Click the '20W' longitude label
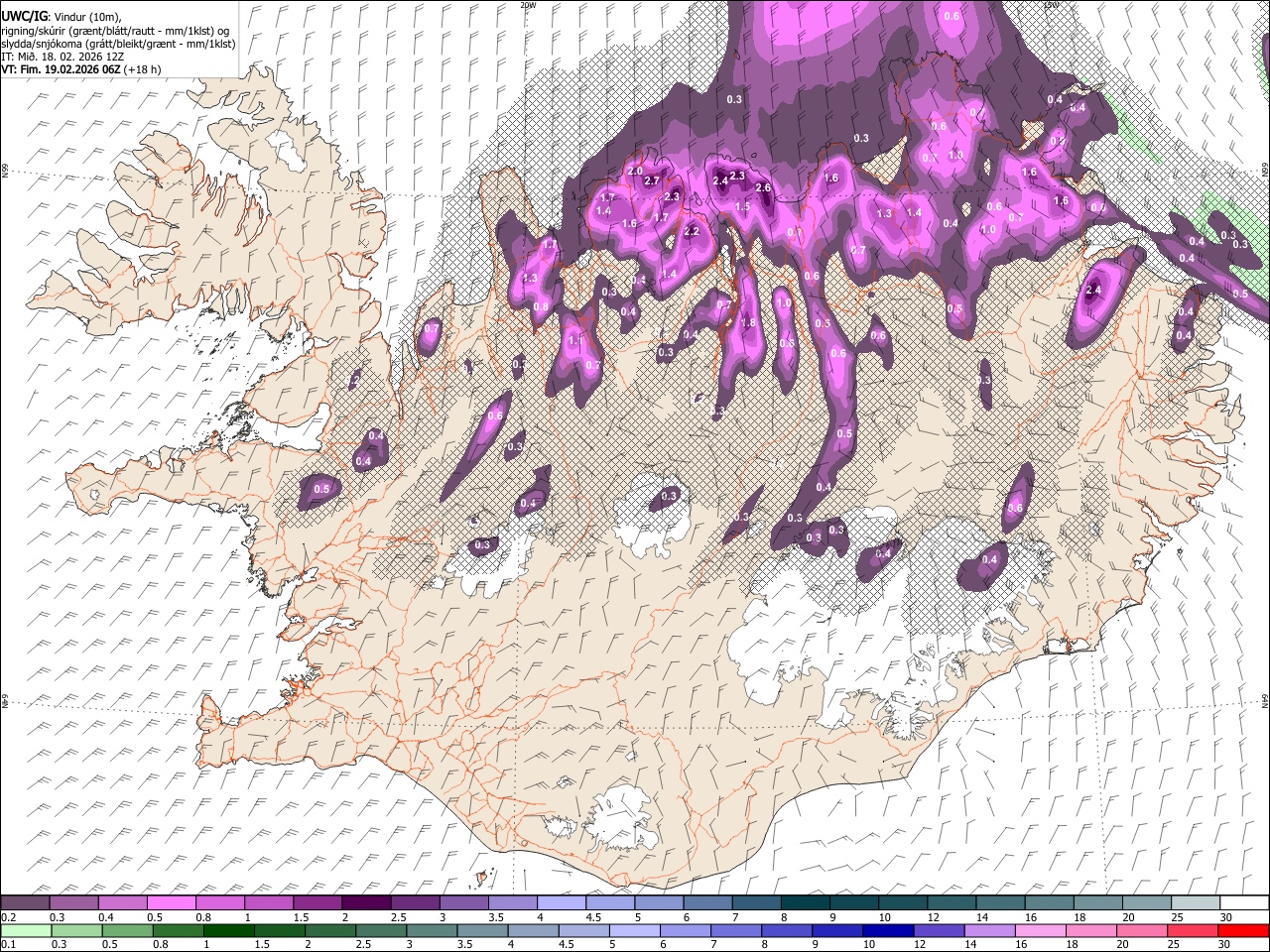The height and width of the screenshot is (952, 1270). pyautogui.click(x=527, y=5)
